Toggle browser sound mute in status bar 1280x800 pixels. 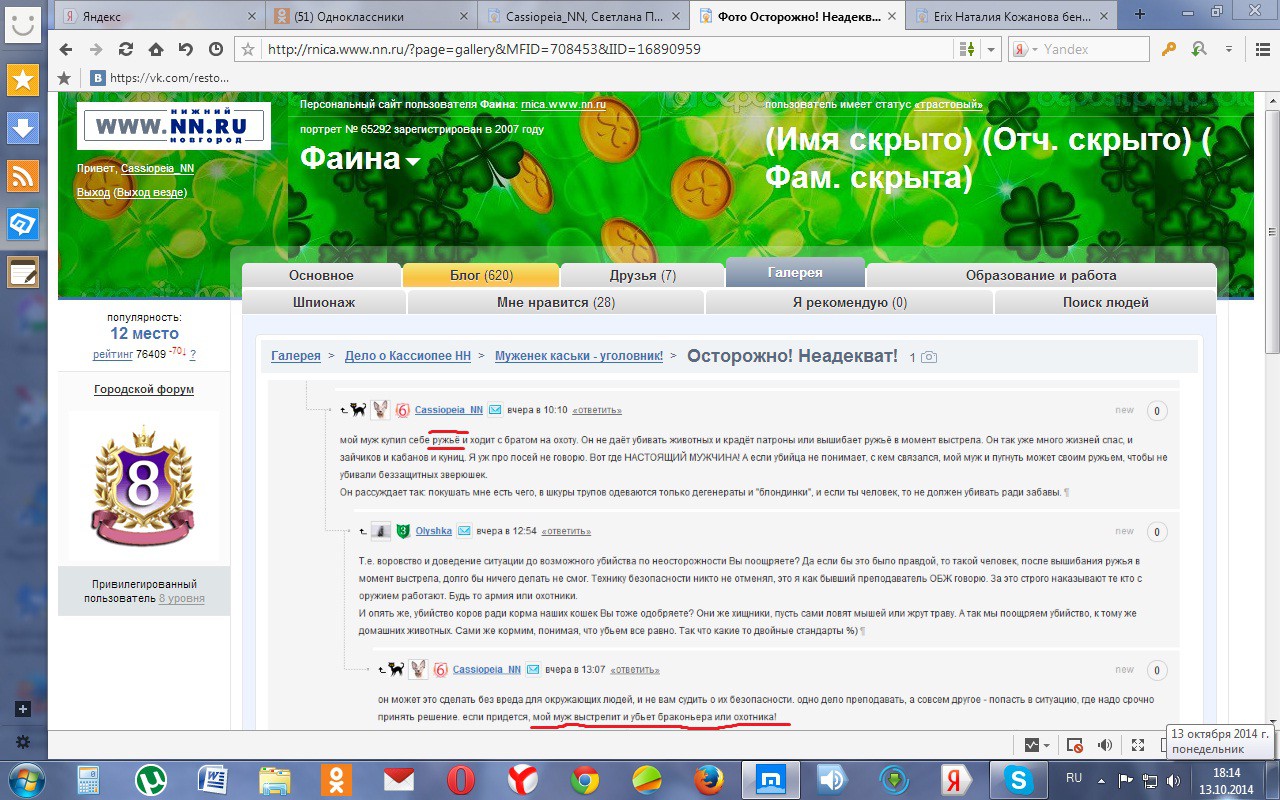pos(1105,745)
